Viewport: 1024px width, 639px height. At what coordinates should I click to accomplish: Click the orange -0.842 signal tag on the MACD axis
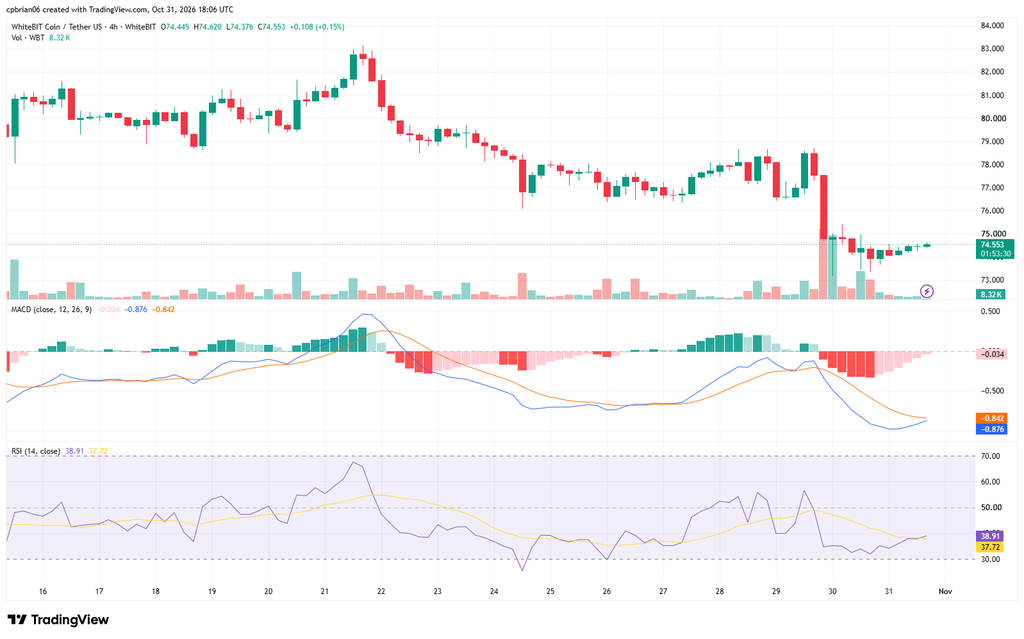click(991, 418)
